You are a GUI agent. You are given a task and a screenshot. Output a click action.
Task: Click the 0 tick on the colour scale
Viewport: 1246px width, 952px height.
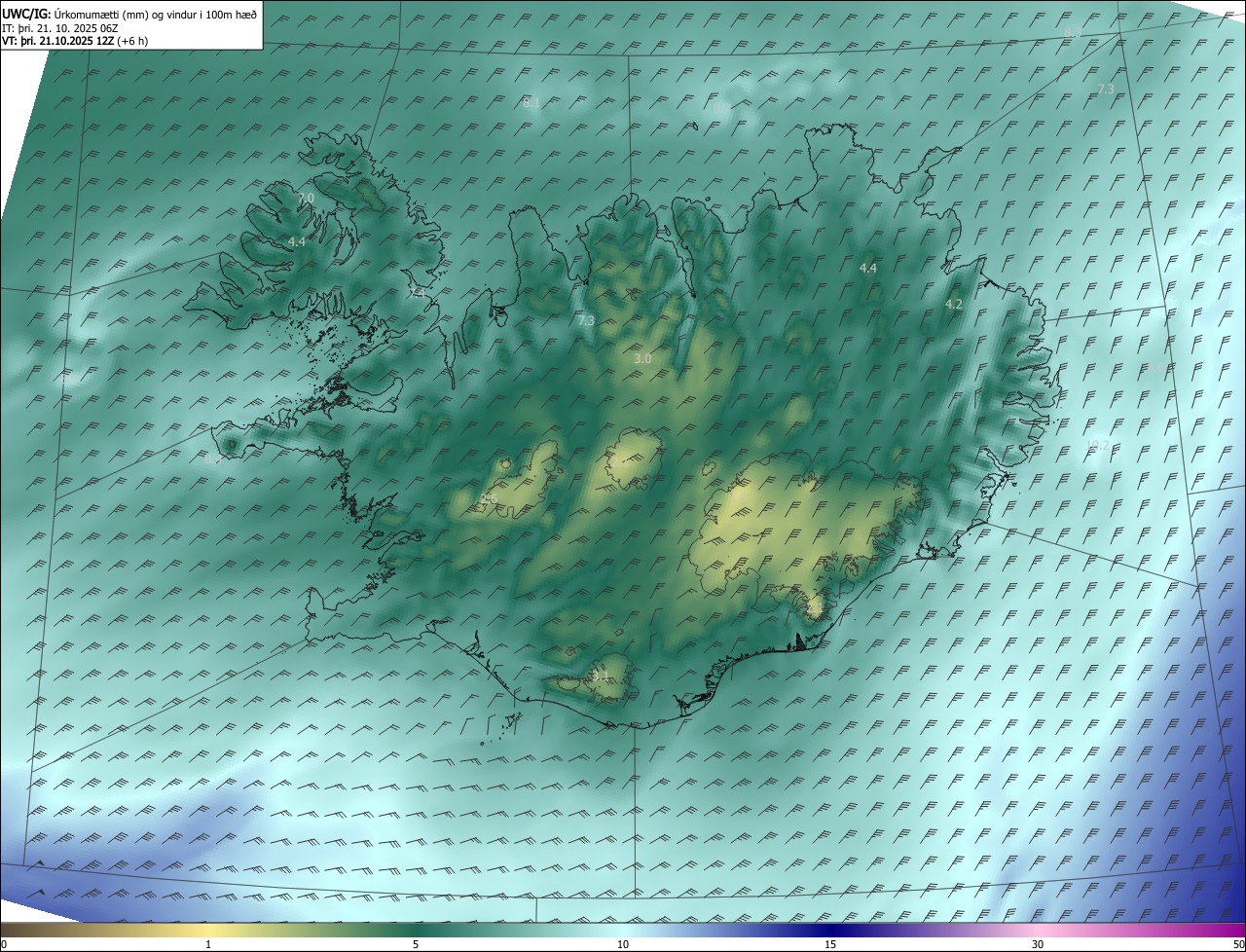pos(4,944)
